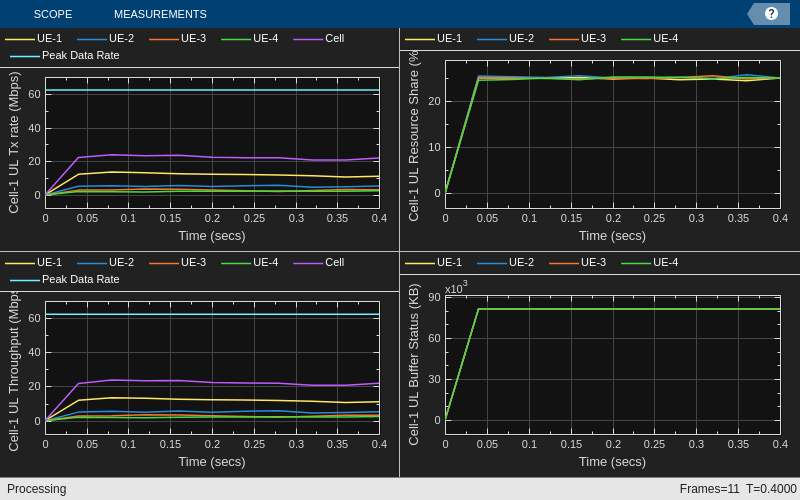The image size is (800, 500).
Task: Toggle UE-3 legend in UL Buffer Status plot
Action: tap(578, 262)
